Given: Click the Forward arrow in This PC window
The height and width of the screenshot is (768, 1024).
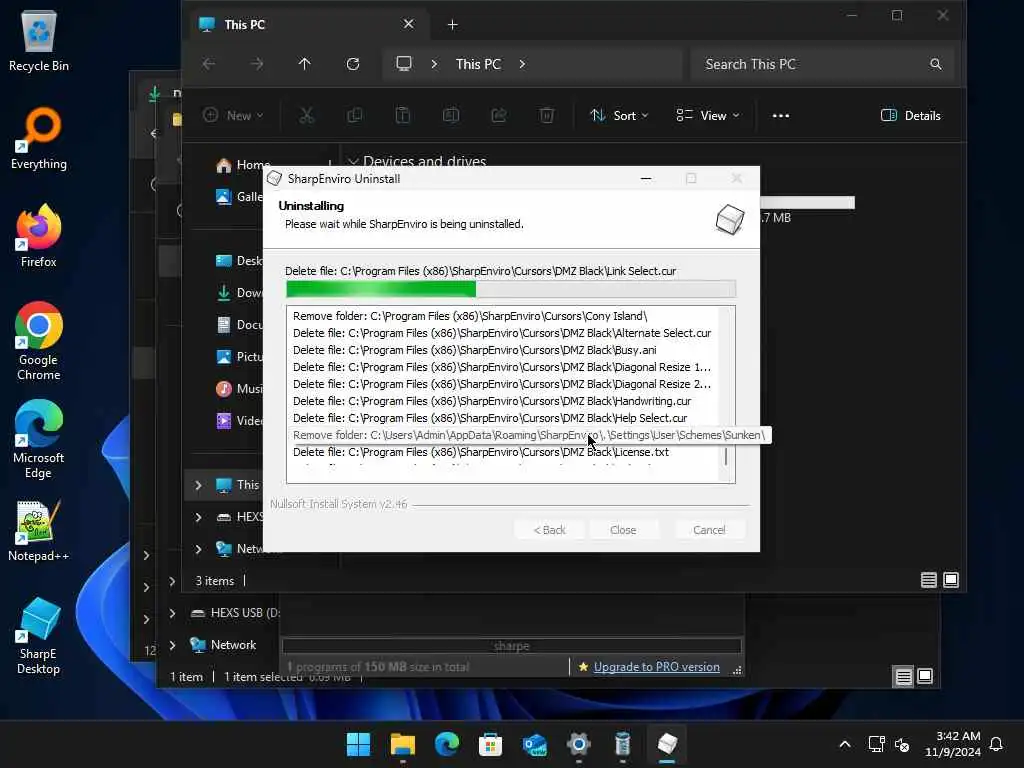Looking at the screenshot, I should (257, 64).
